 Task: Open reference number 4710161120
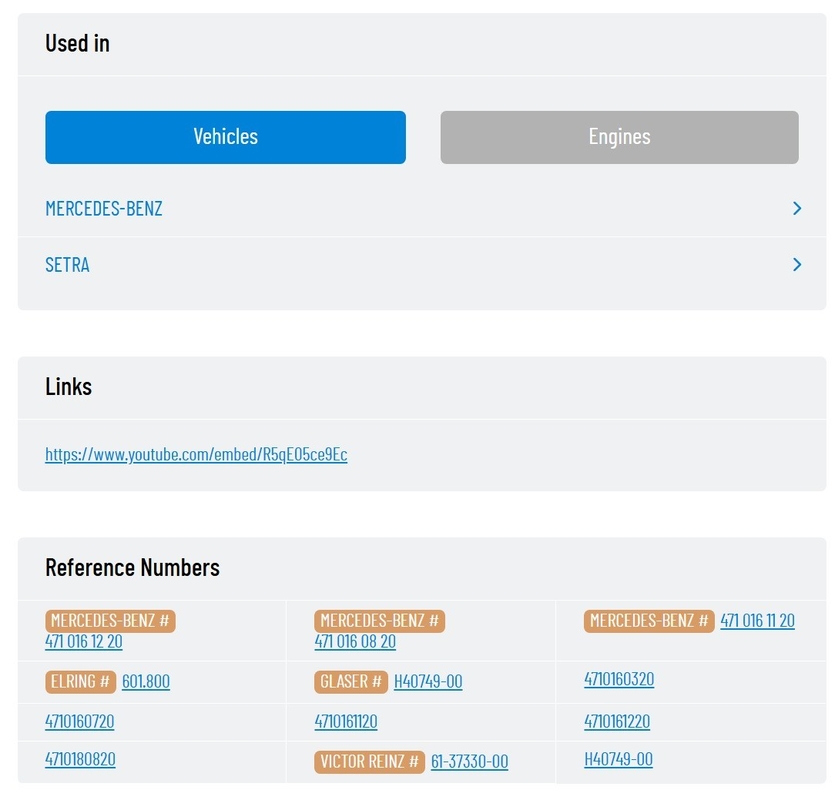[x=346, y=721]
